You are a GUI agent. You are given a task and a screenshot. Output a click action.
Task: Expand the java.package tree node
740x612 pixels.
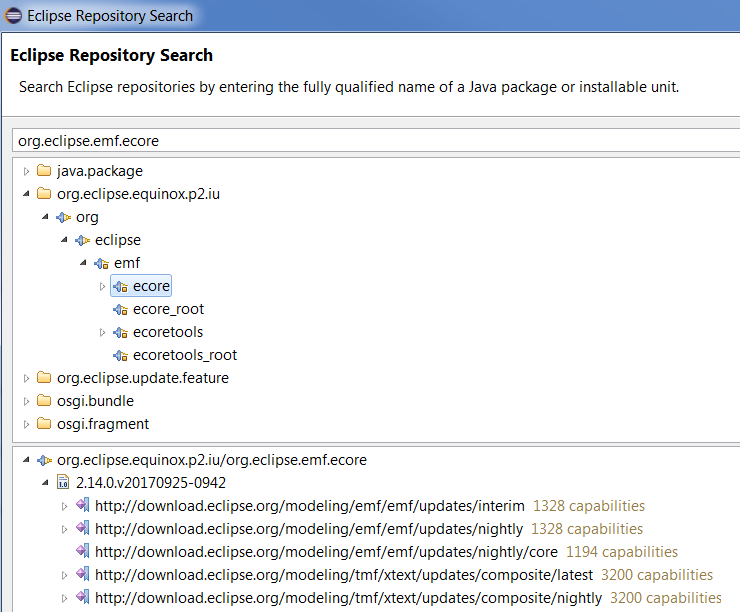[x=26, y=171]
